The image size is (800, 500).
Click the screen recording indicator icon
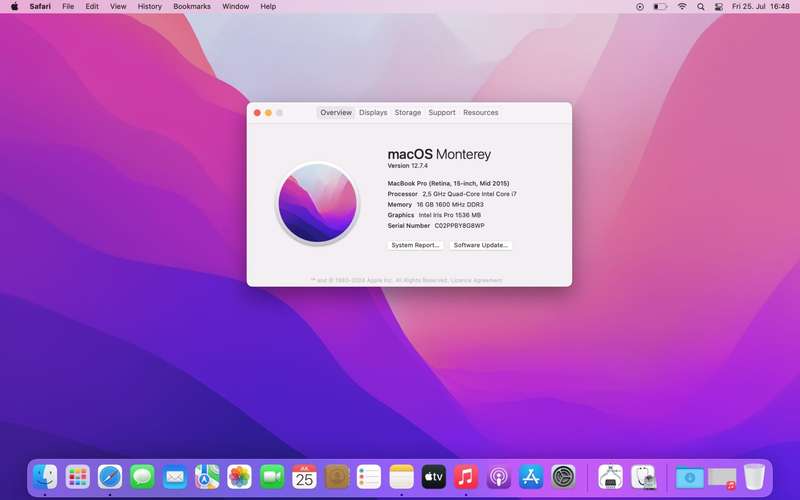coord(640,7)
